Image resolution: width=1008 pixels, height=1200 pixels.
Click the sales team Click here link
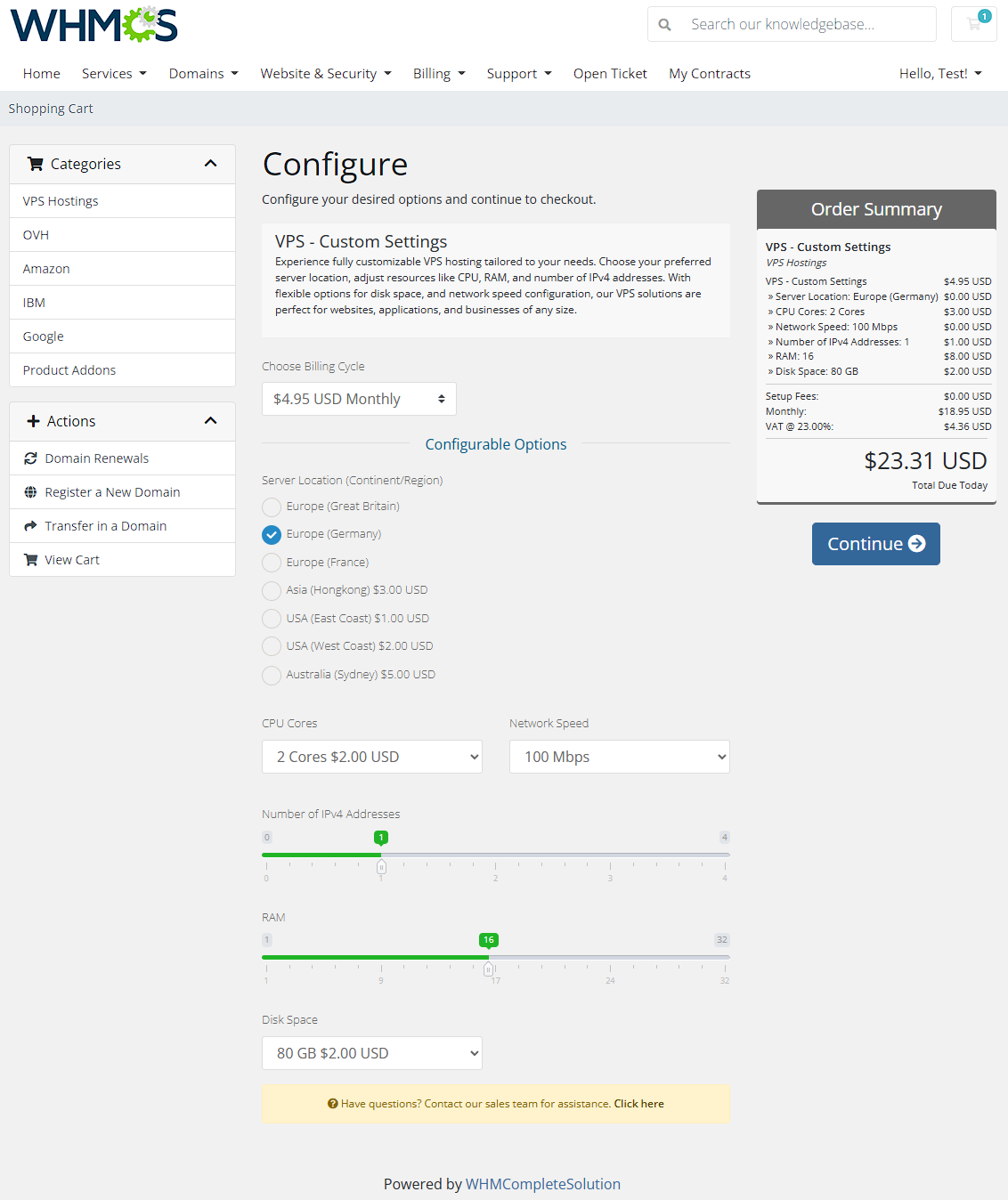coord(638,1103)
